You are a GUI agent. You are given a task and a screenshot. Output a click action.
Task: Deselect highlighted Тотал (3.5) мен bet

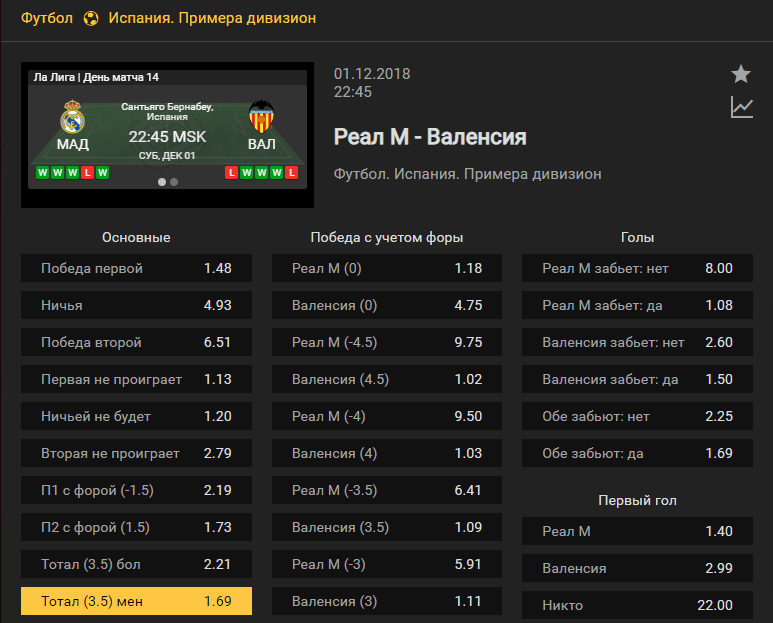(136, 601)
